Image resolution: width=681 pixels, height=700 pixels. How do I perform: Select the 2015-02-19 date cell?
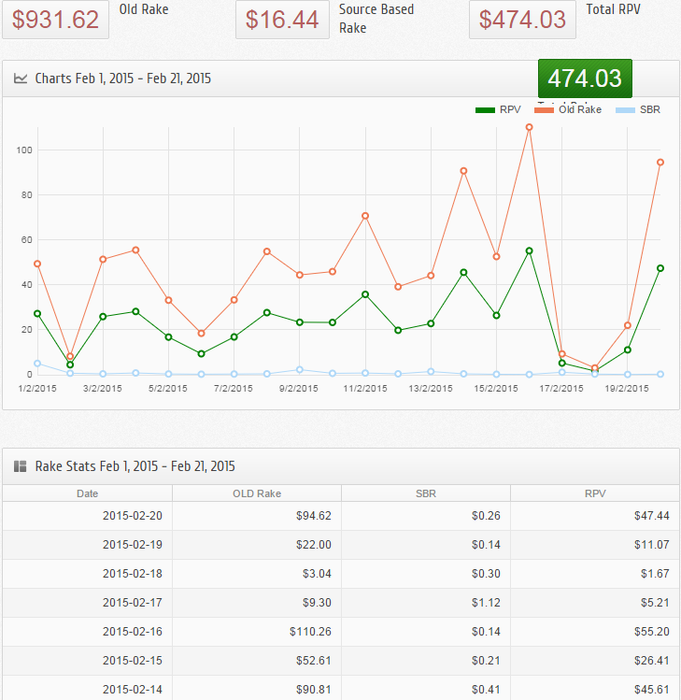(x=87, y=545)
